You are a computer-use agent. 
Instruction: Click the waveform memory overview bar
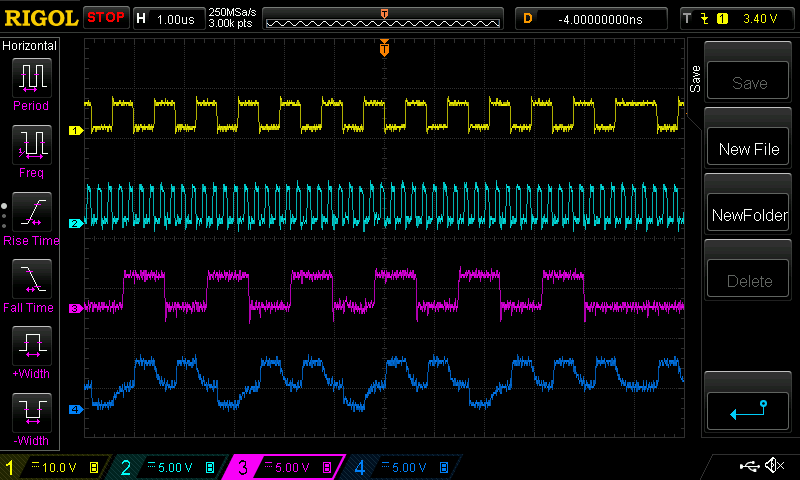[383, 19]
